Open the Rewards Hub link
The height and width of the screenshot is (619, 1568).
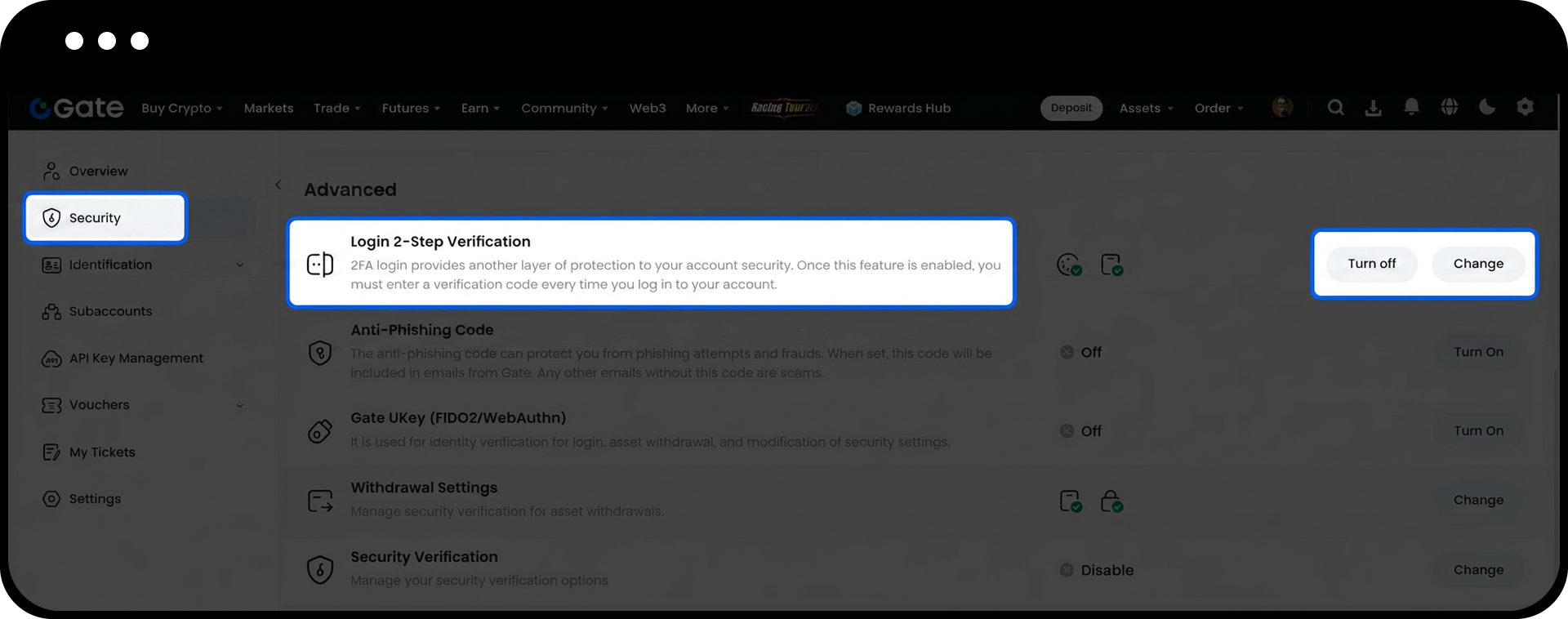tap(899, 109)
